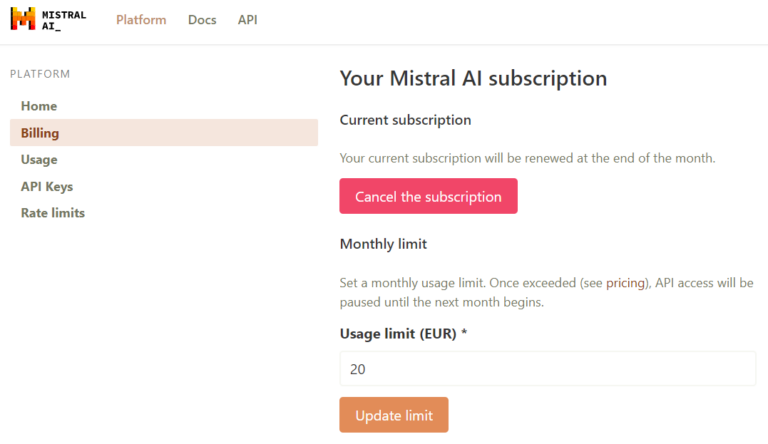Viewport: 768px width, 444px height.
Task: Open the Platform top navigation item
Action: (x=141, y=20)
